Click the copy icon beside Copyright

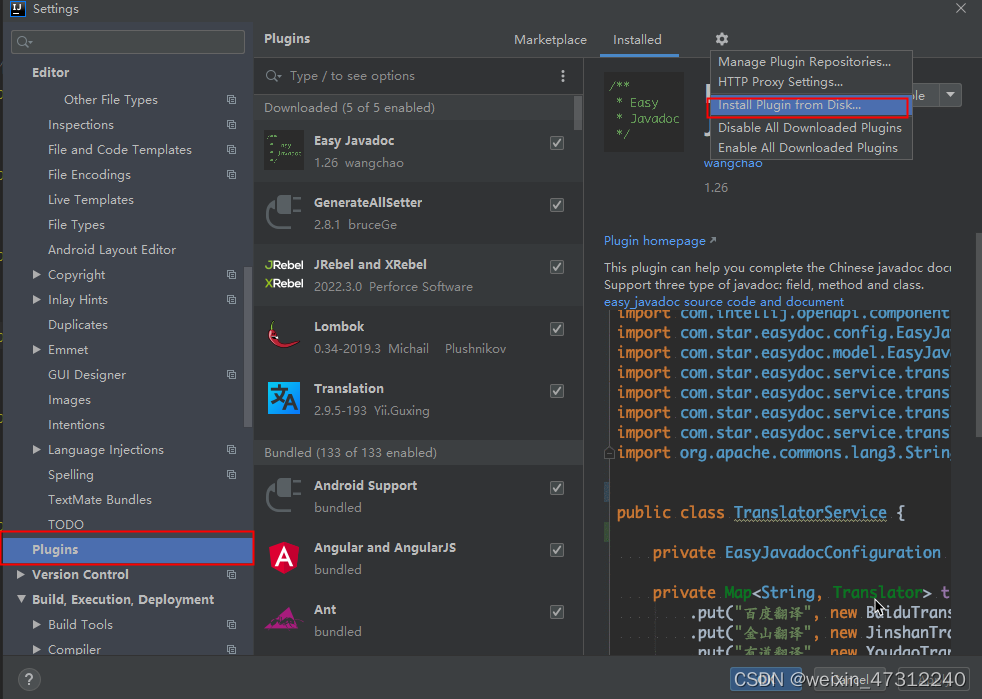[232, 274]
